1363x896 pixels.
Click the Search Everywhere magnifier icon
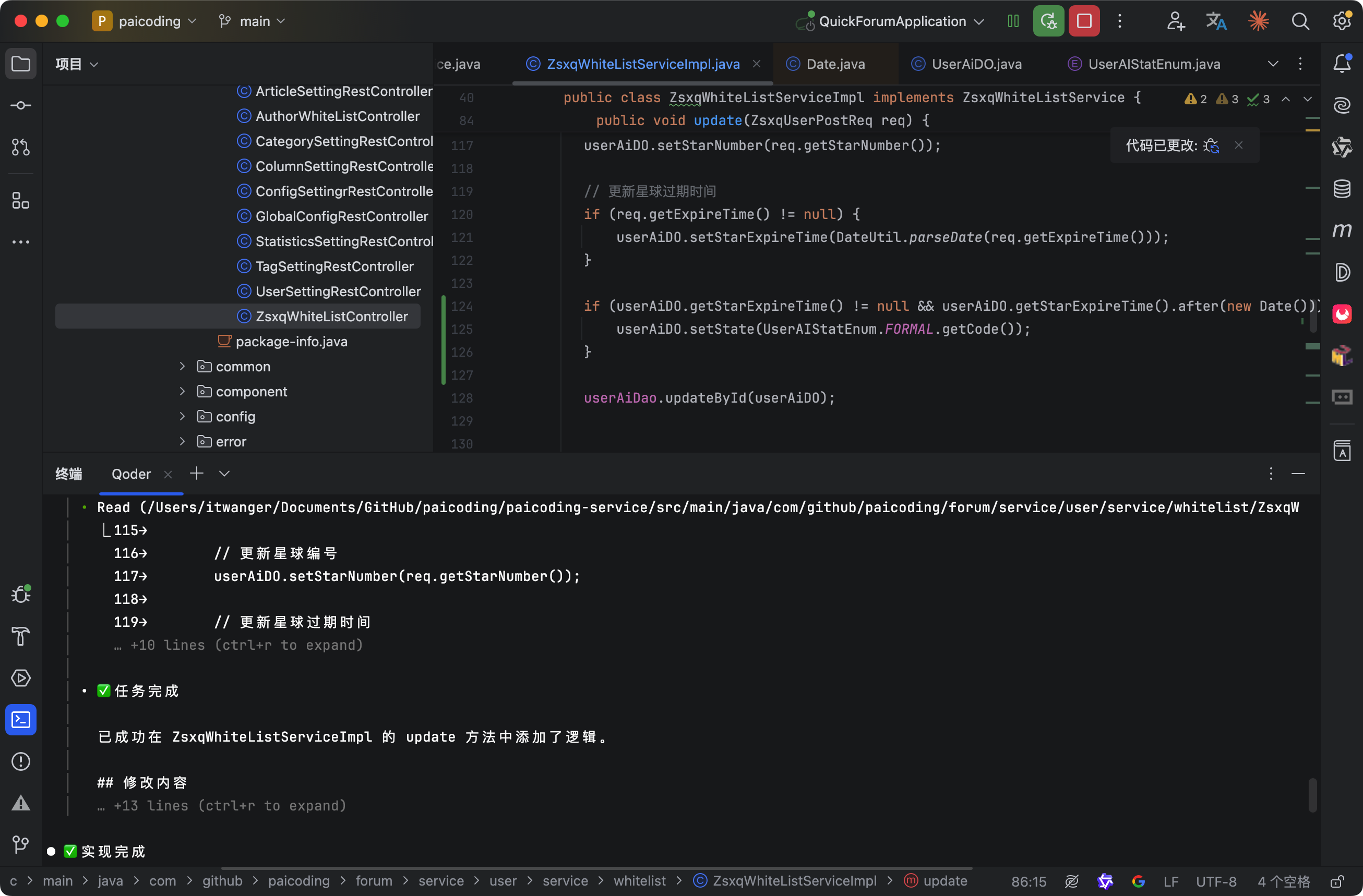[1300, 21]
